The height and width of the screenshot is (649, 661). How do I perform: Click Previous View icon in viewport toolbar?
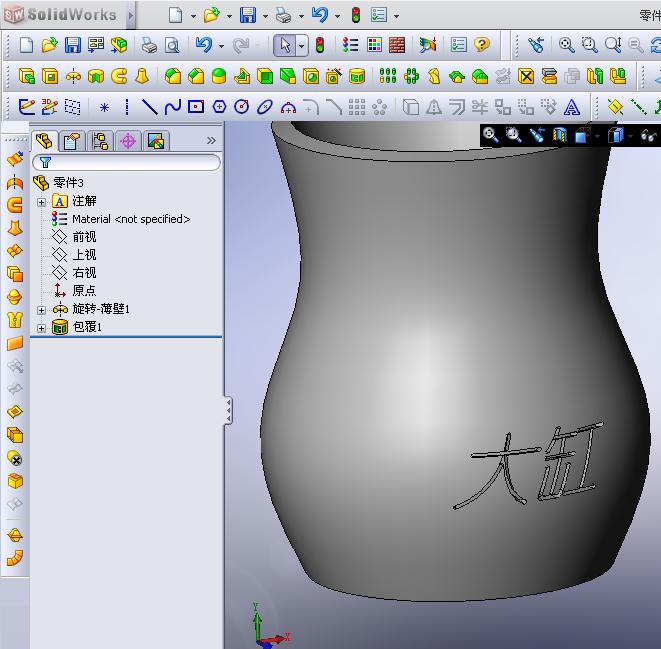click(537, 135)
